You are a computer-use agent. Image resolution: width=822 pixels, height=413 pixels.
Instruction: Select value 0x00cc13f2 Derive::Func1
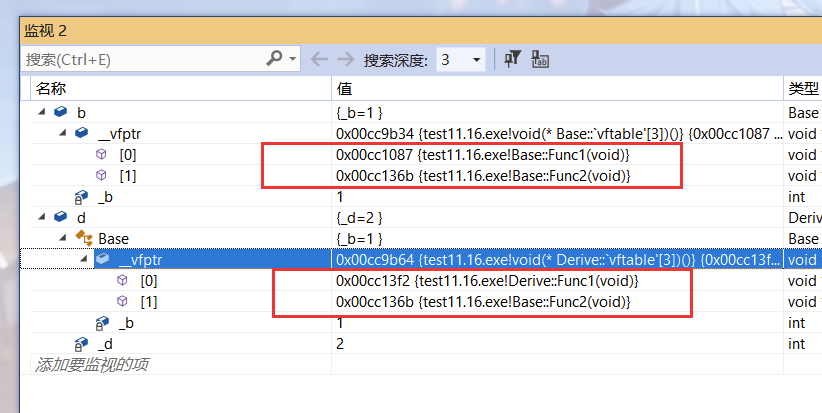click(487, 281)
